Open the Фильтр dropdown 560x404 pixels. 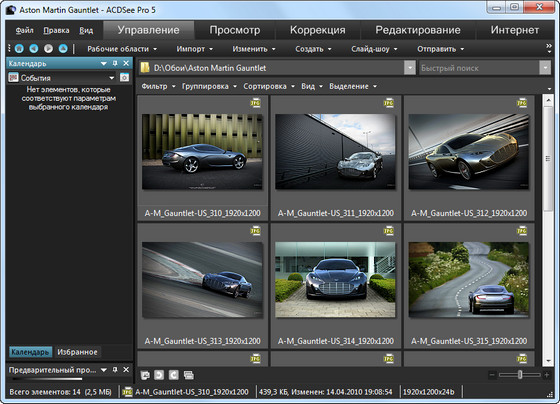coord(158,86)
